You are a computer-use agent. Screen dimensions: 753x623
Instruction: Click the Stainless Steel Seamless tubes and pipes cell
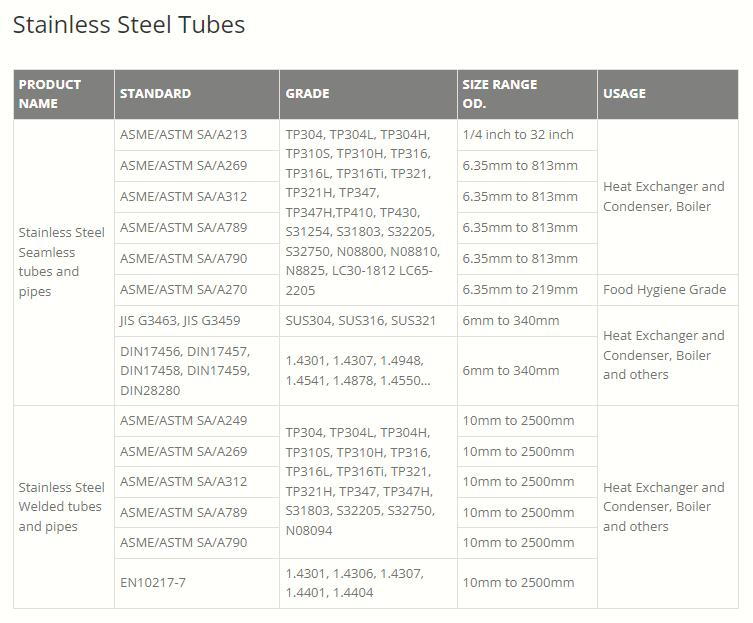click(x=62, y=262)
